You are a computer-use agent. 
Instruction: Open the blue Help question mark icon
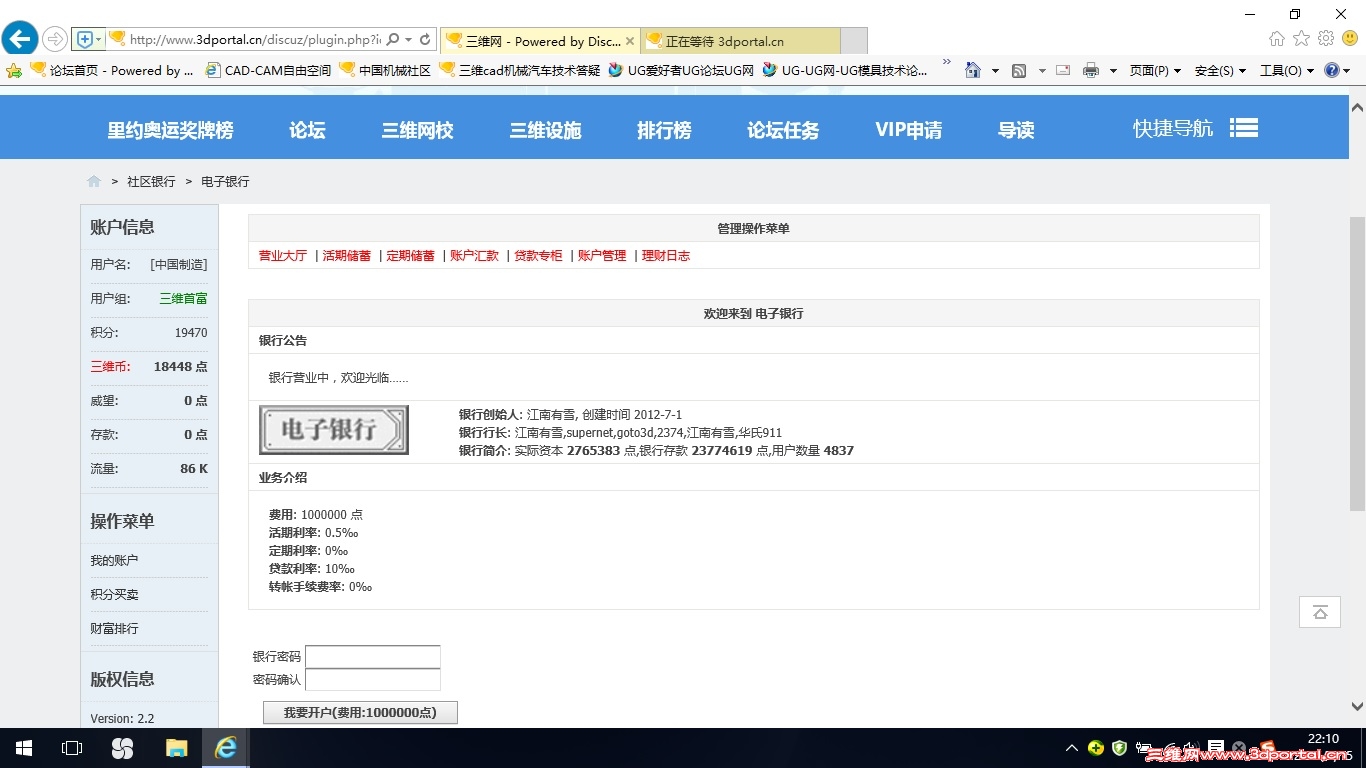tap(1332, 71)
